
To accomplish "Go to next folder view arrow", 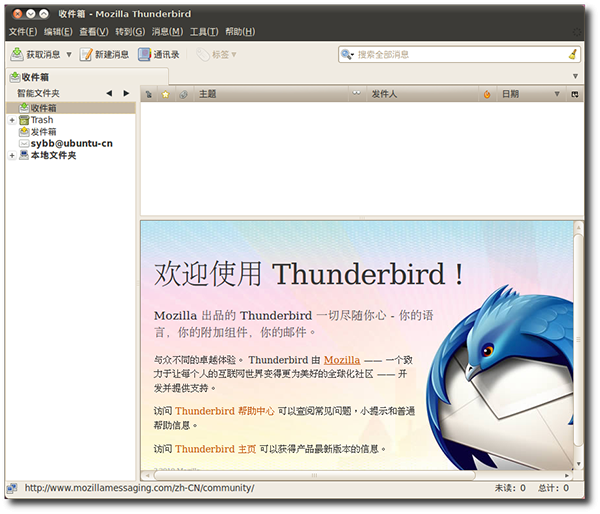I will point(126,93).
